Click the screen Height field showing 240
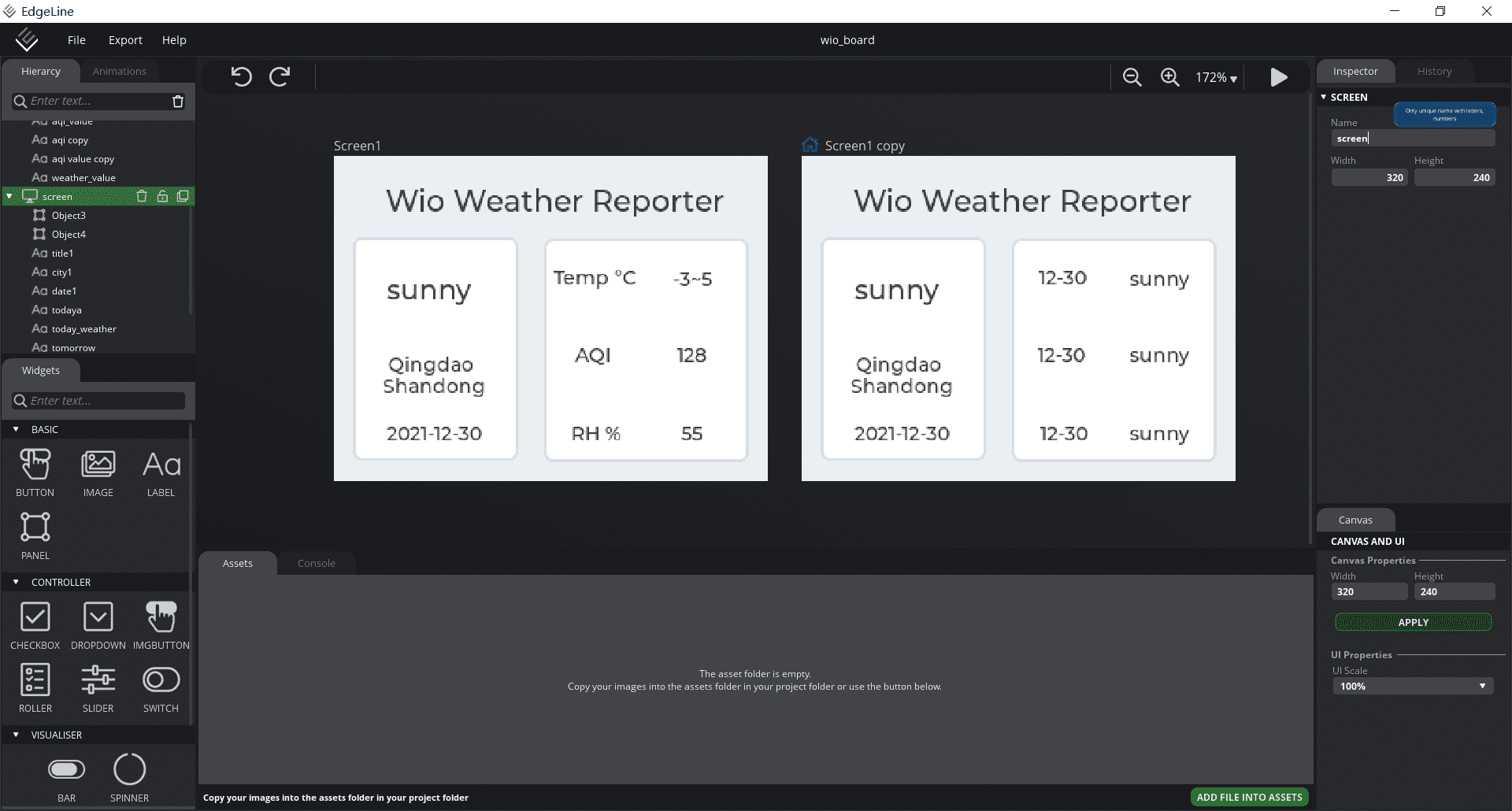 click(x=1454, y=177)
